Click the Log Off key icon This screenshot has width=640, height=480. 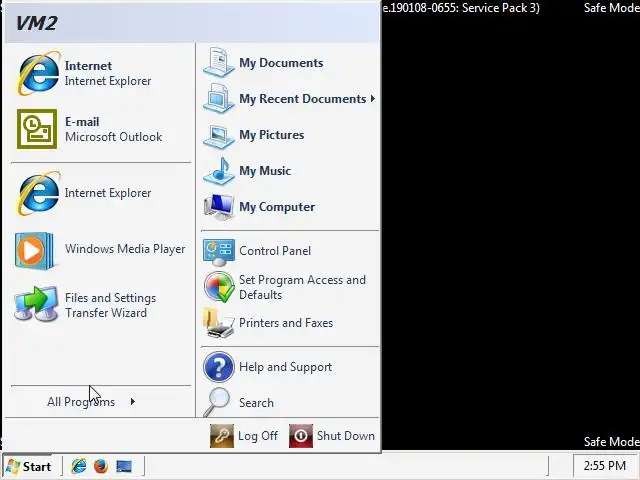point(222,436)
